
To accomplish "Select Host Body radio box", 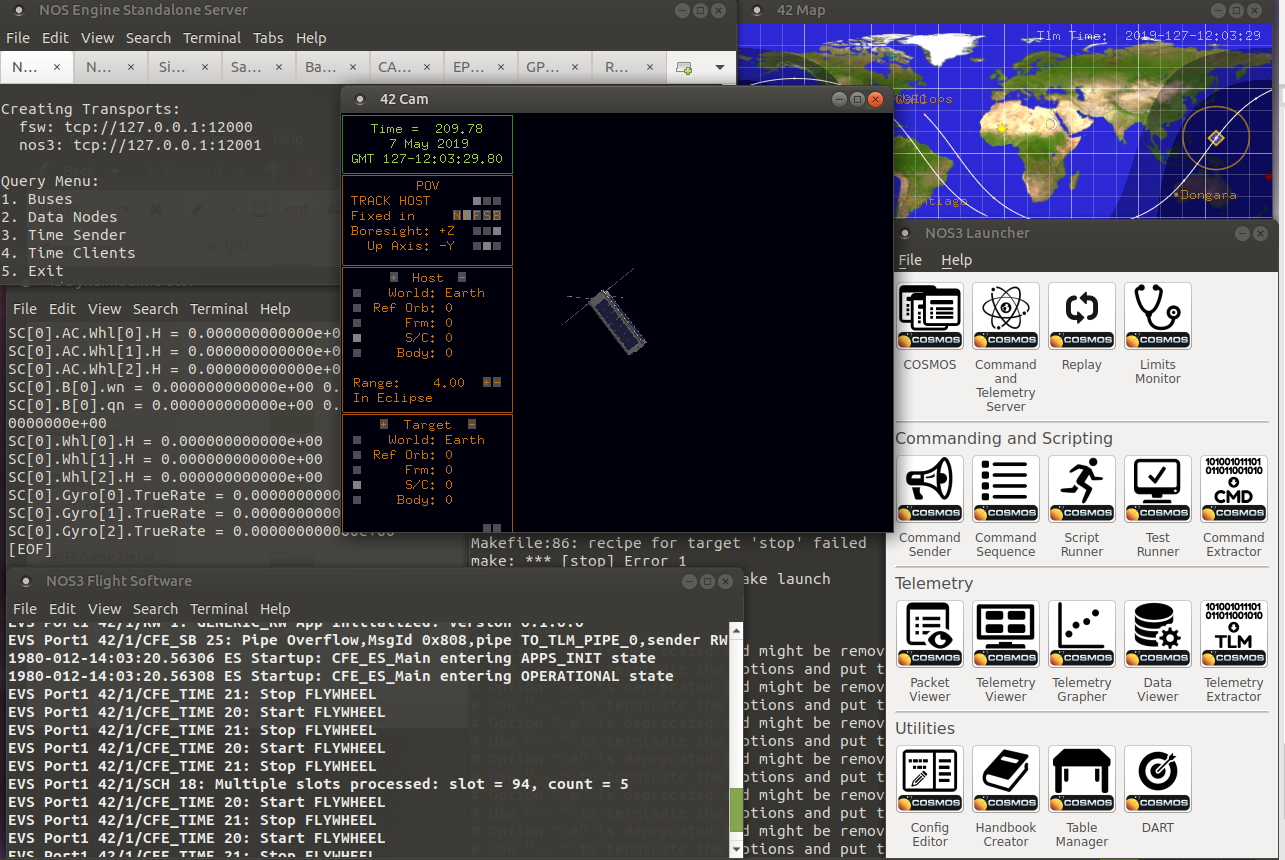I will (x=357, y=353).
